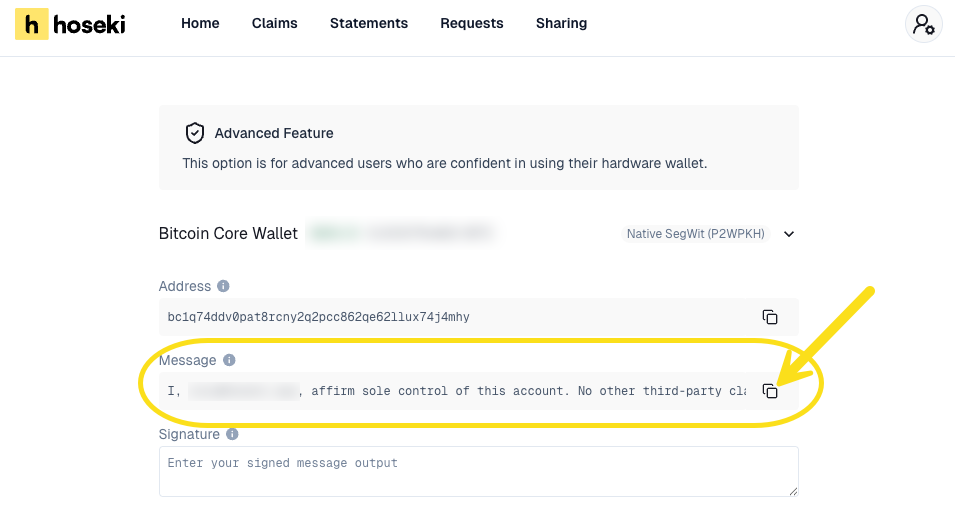Click the info icon beside Signature
955x532 pixels.
pos(233,435)
